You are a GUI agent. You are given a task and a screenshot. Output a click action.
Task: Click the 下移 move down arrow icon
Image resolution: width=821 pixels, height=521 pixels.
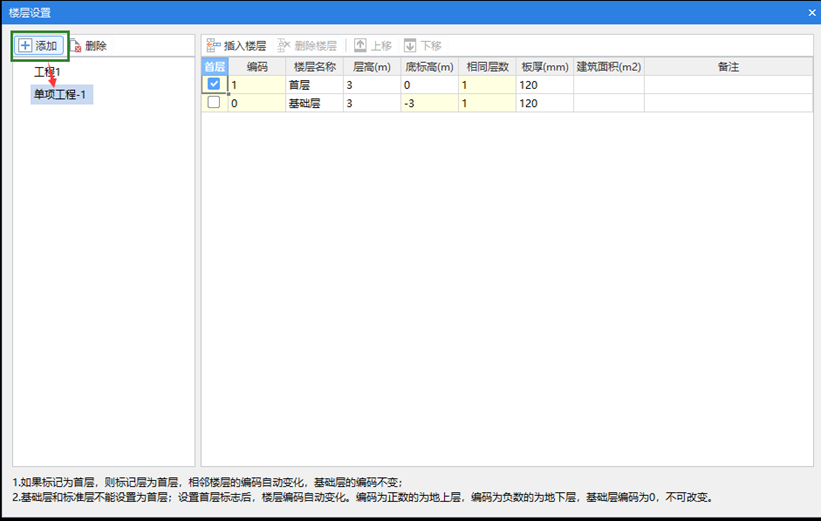[x=410, y=46]
